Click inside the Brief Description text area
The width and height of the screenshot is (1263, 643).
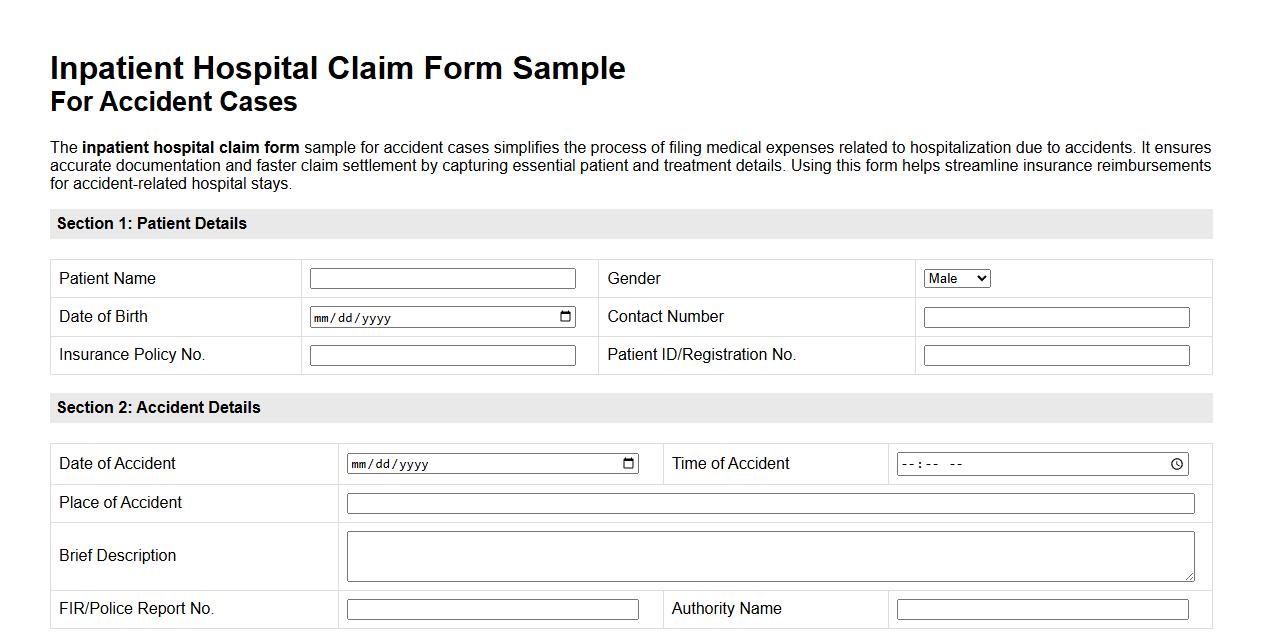[770, 553]
